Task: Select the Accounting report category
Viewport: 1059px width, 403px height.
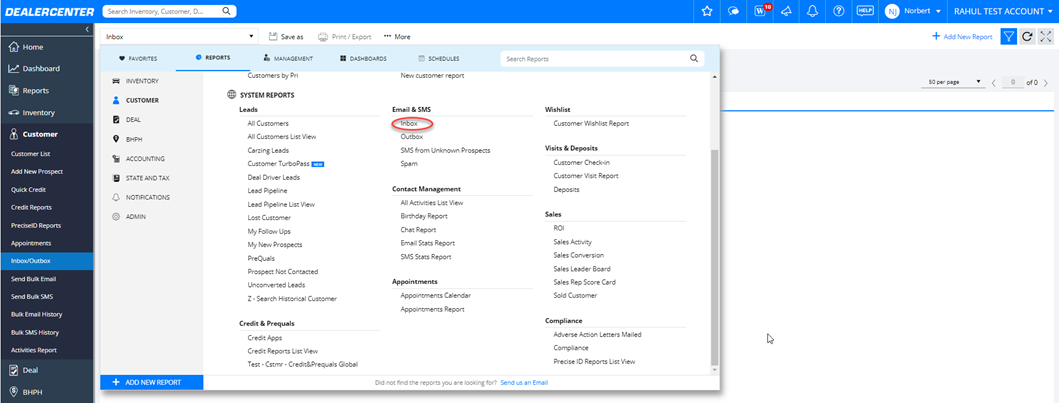Action: [x=145, y=159]
